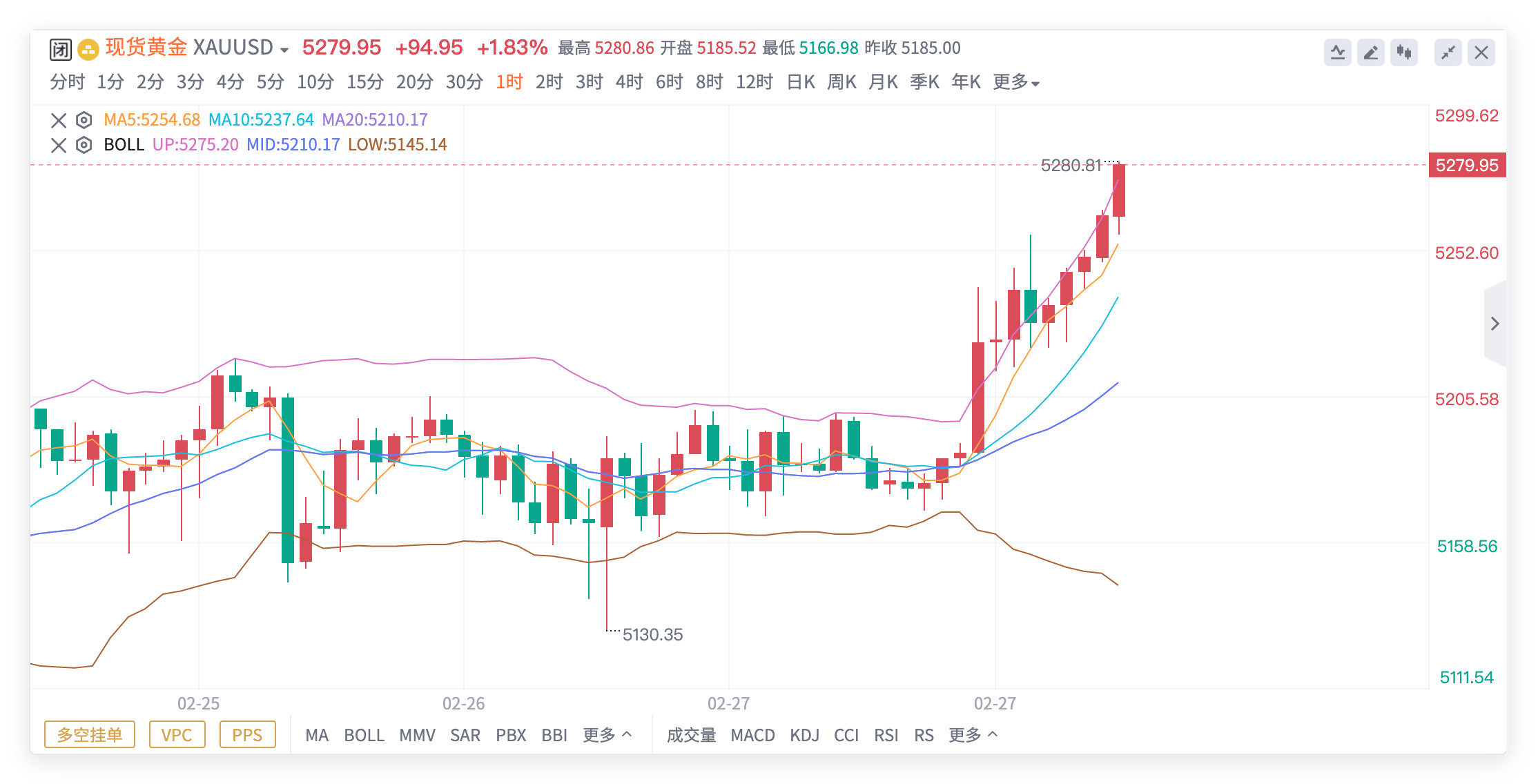Remove the BOLL indicator via its X

pyautogui.click(x=58, y=145)
